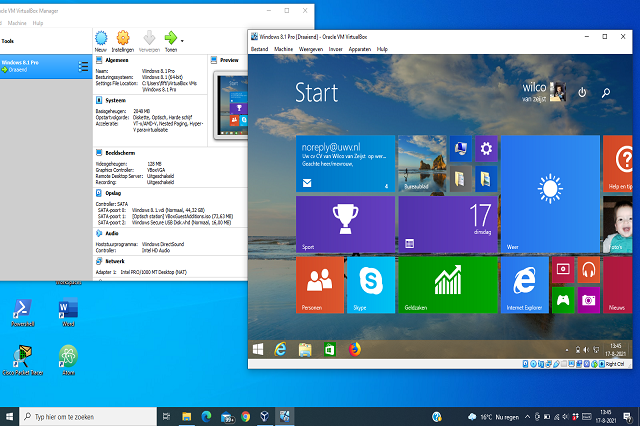Click the Nieuw button in VirtualBox Manager toolbar
640x426 pixels.
(x=101, y=41)
